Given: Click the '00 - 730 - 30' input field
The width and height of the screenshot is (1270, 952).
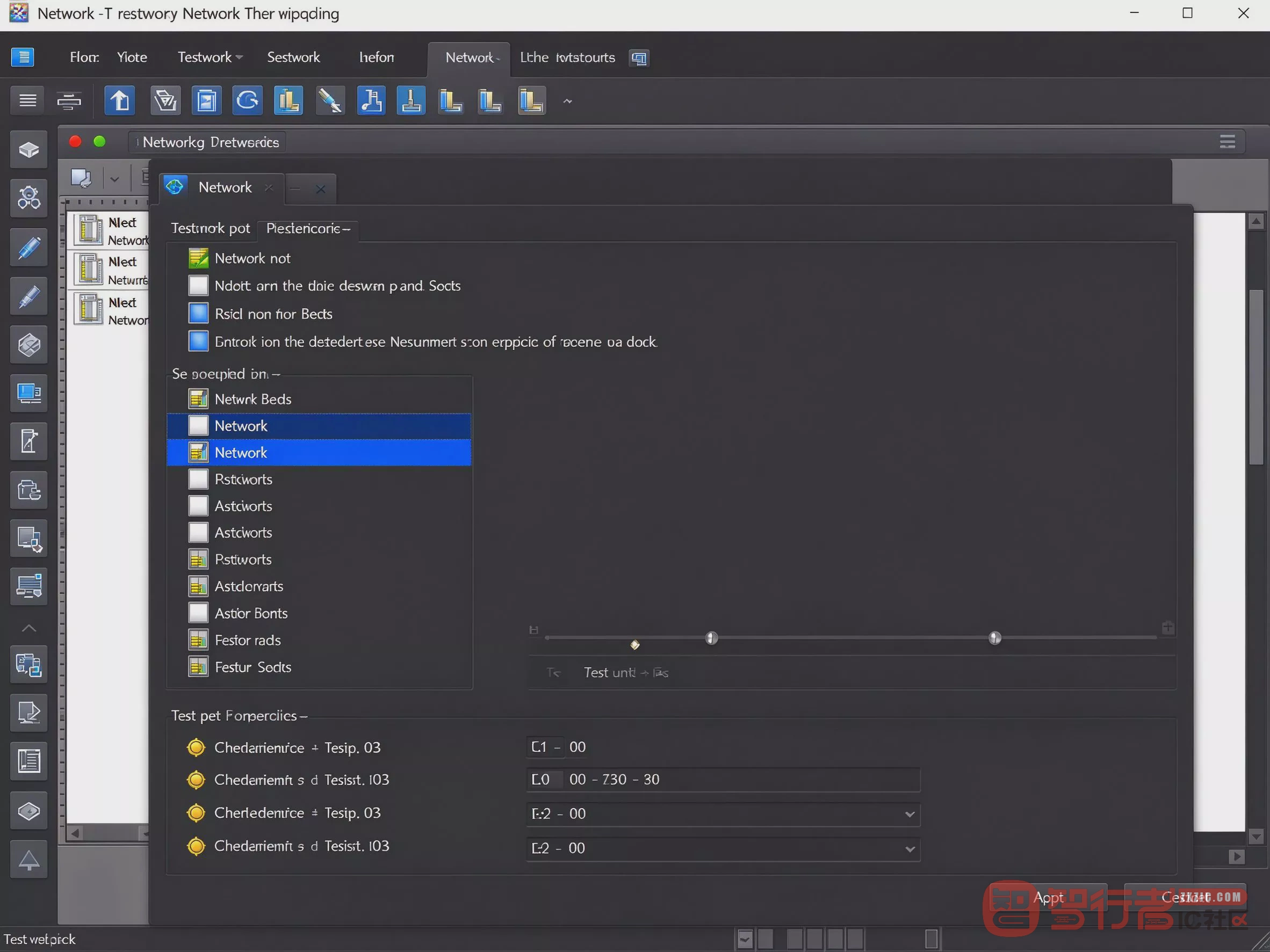Looking at the screenshot, I should (x=724, y=779).
